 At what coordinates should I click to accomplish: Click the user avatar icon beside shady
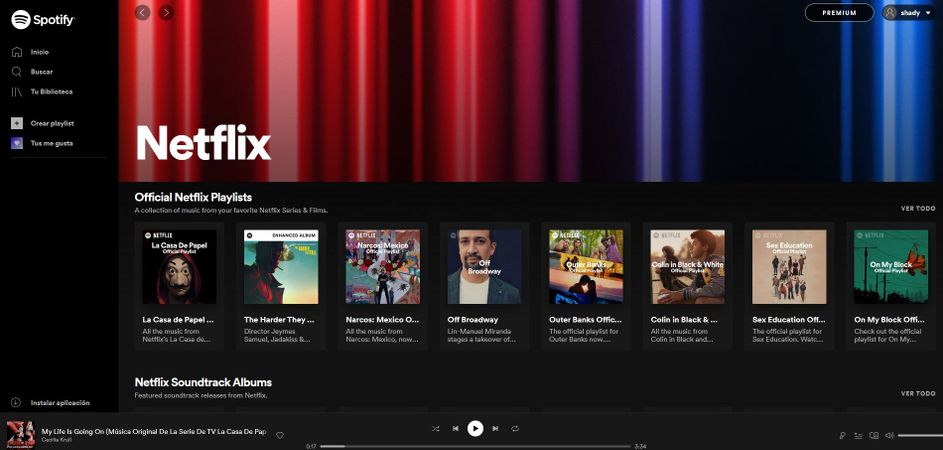(x=890, y=13)
